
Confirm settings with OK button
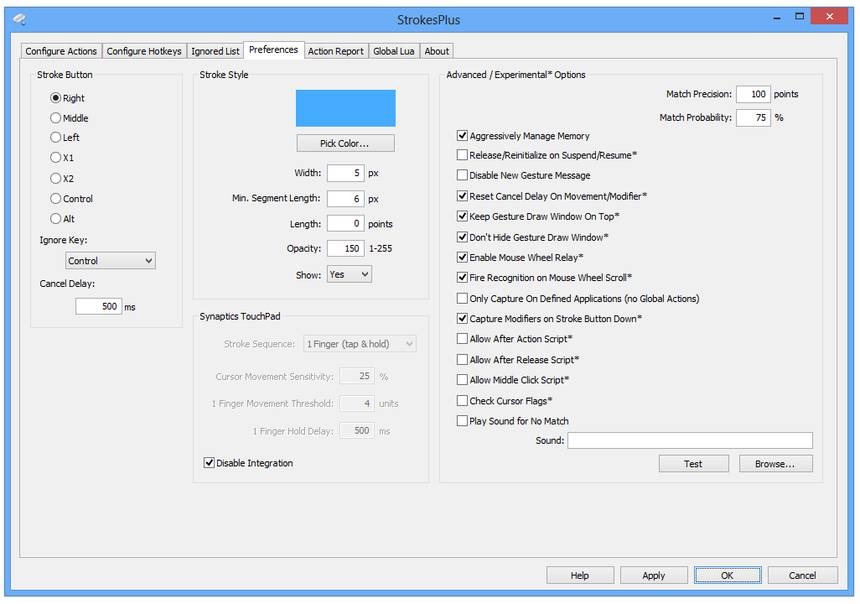pos(727,575)
